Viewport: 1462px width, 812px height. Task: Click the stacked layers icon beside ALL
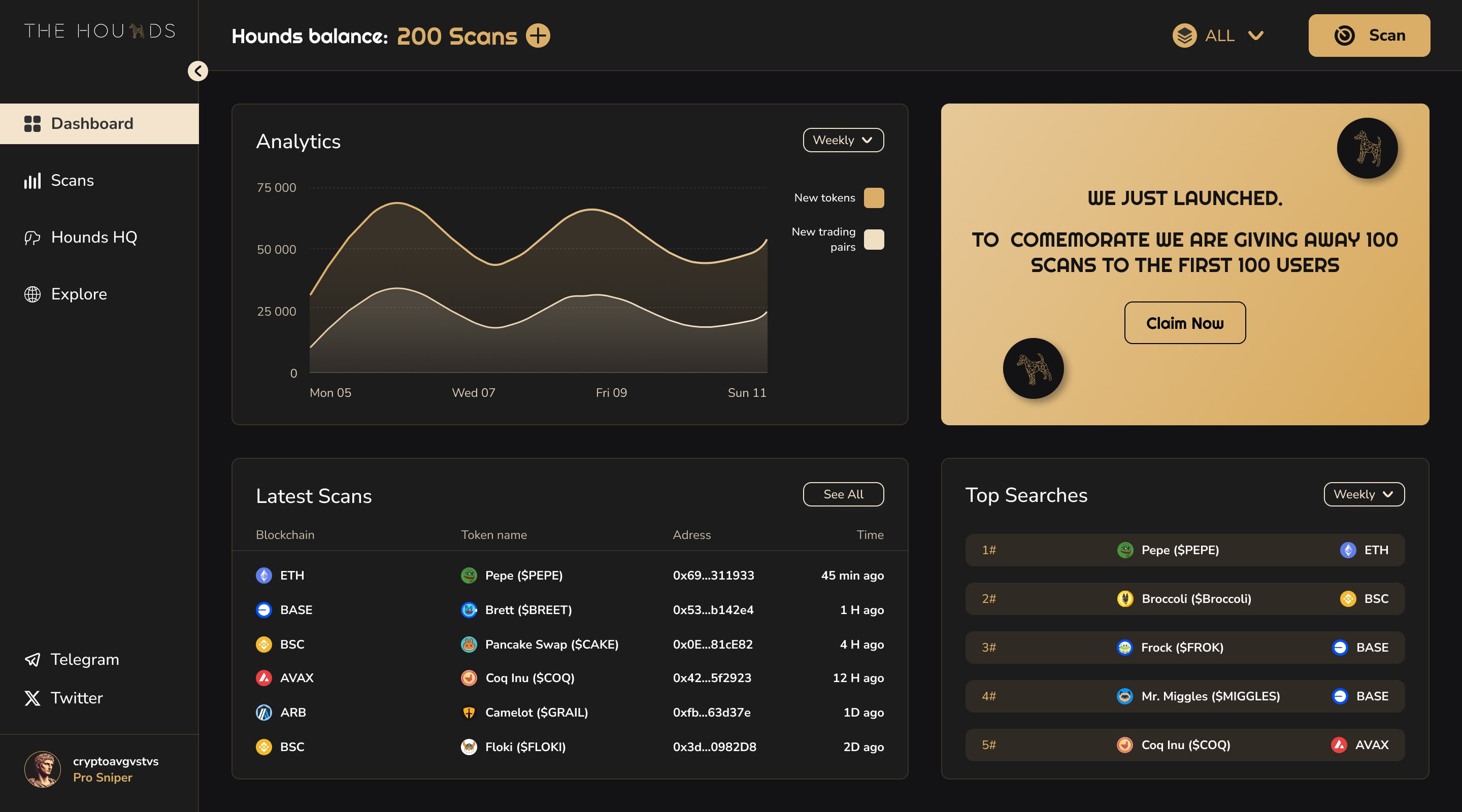pos(1184,36)
